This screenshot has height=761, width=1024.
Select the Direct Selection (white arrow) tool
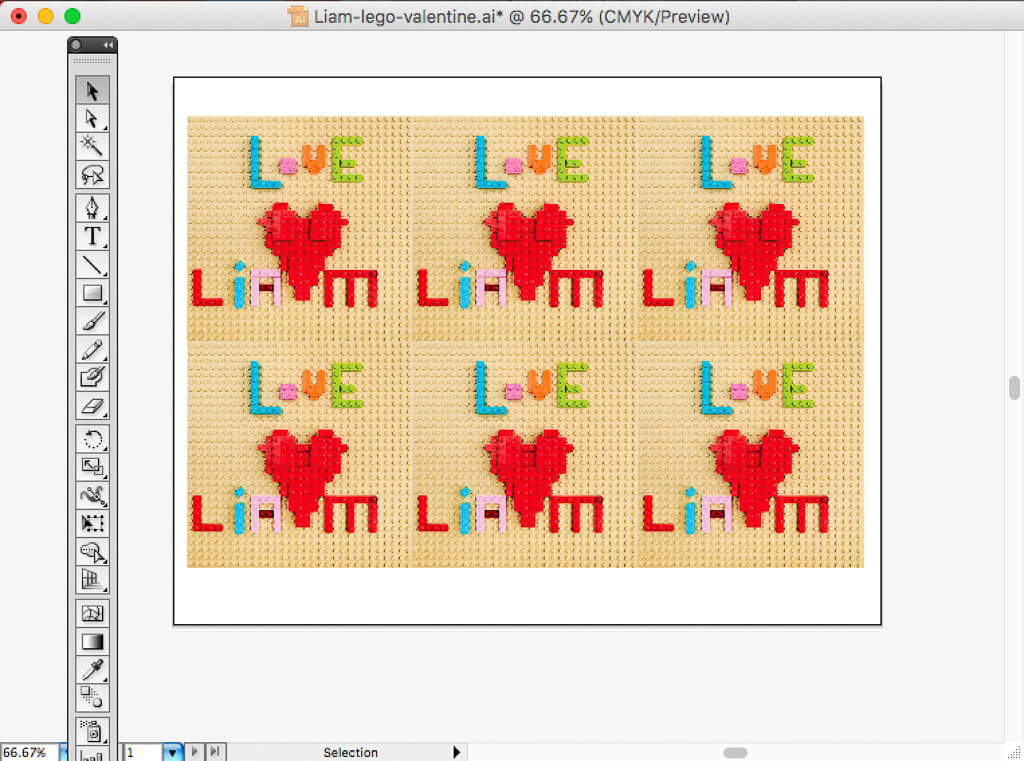[x=92, y=118]
